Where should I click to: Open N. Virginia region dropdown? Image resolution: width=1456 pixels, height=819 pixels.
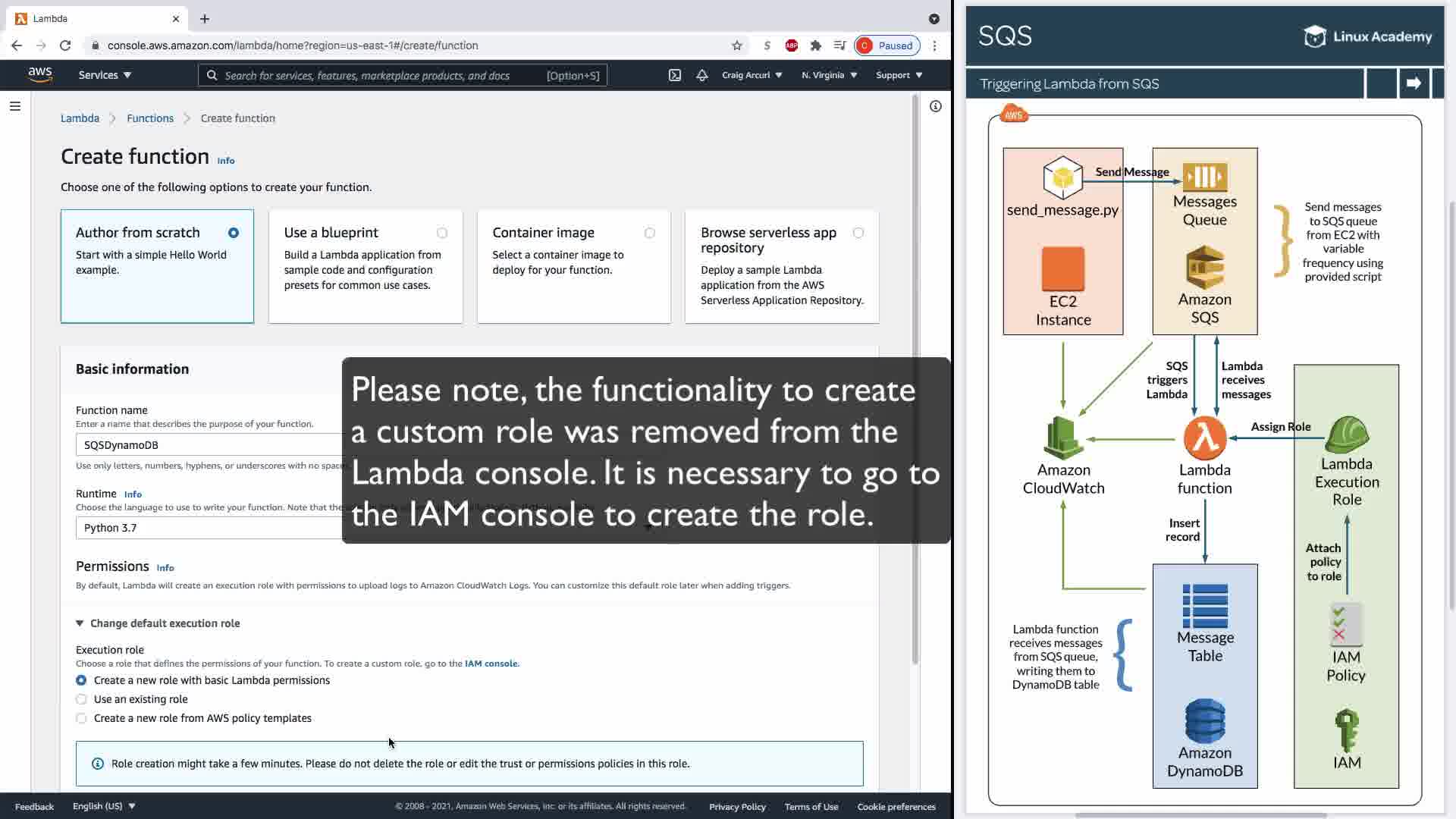829,75
